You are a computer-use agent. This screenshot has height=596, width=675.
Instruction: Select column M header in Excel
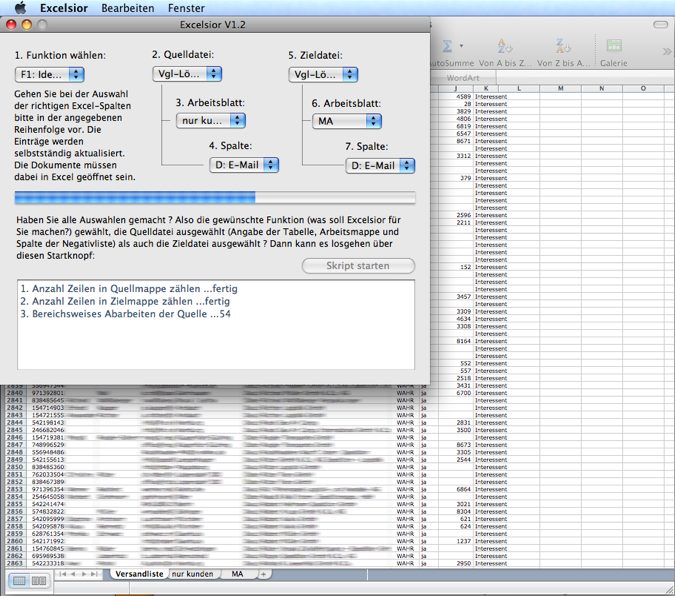tap(560, 88)
